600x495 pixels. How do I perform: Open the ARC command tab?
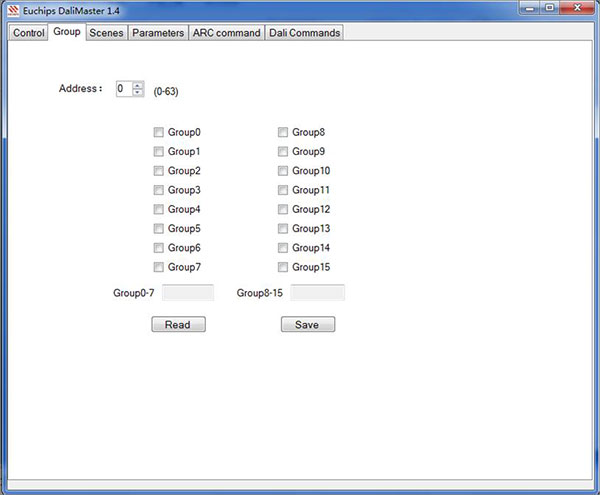pyautogui.click(x=226, y=33)
